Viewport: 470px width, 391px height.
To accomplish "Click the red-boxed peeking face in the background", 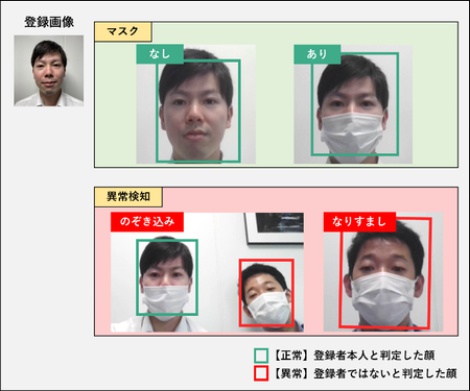I will tap(266, 293).
